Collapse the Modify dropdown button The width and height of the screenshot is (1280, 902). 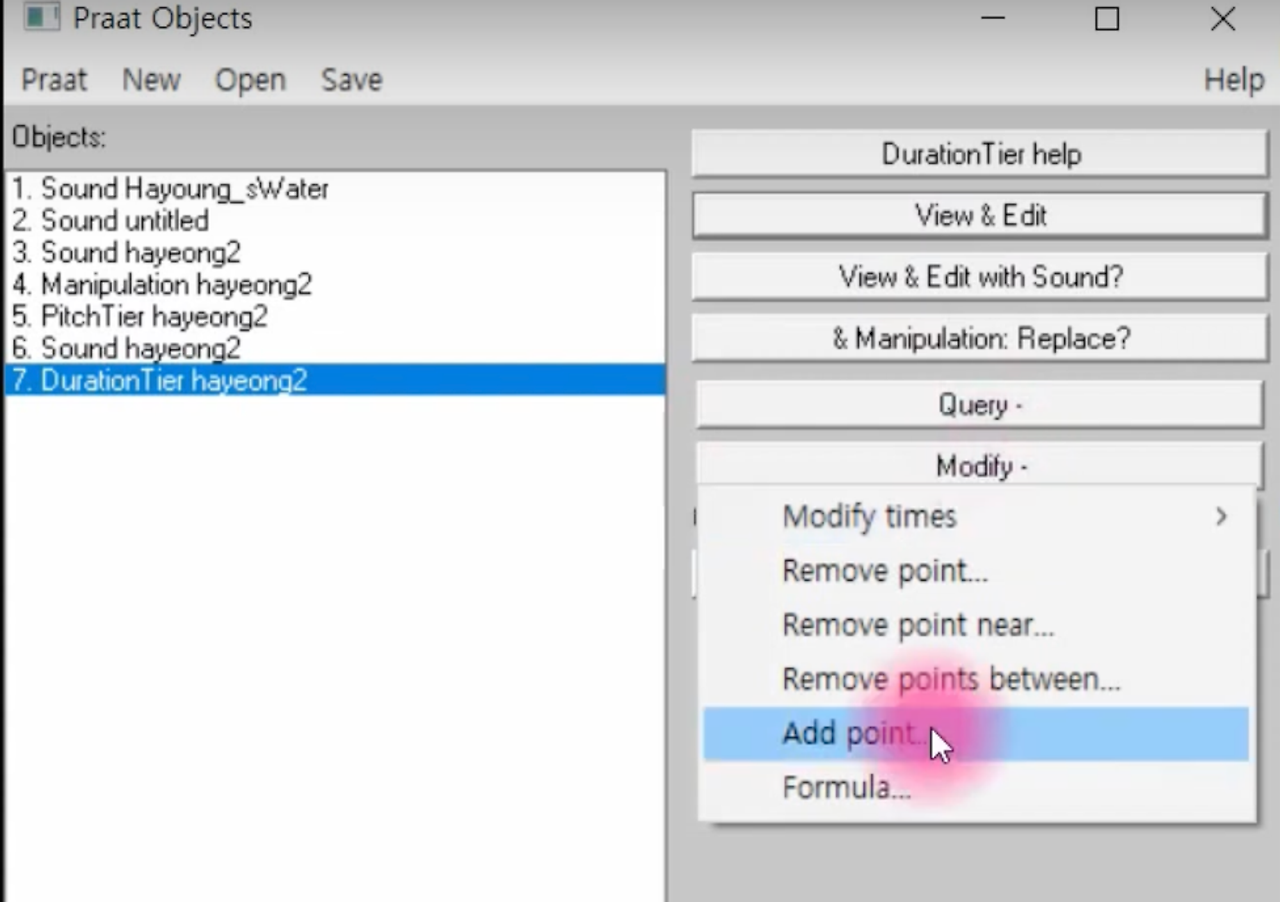pyautogui.click(x=980, y=466)
